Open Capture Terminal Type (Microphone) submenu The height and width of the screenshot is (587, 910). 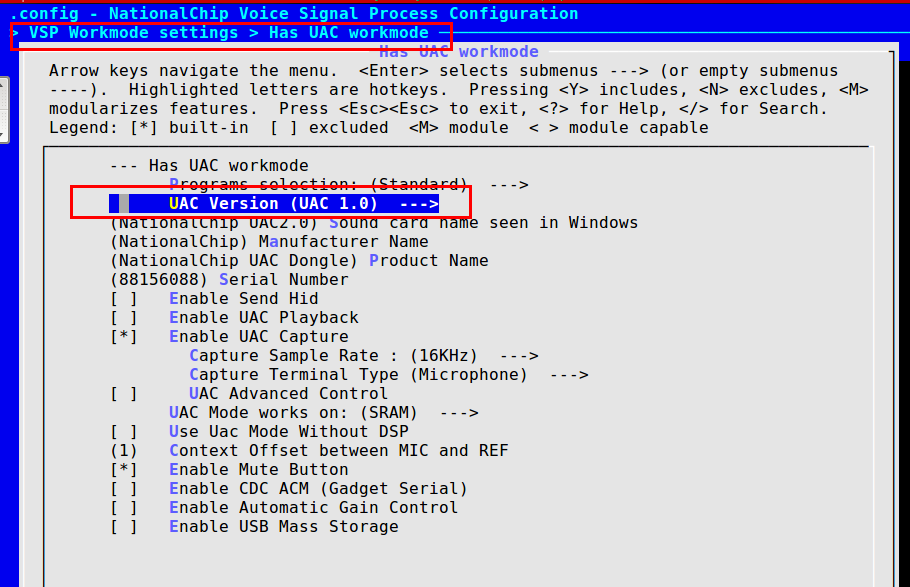(x=389, y=374)
